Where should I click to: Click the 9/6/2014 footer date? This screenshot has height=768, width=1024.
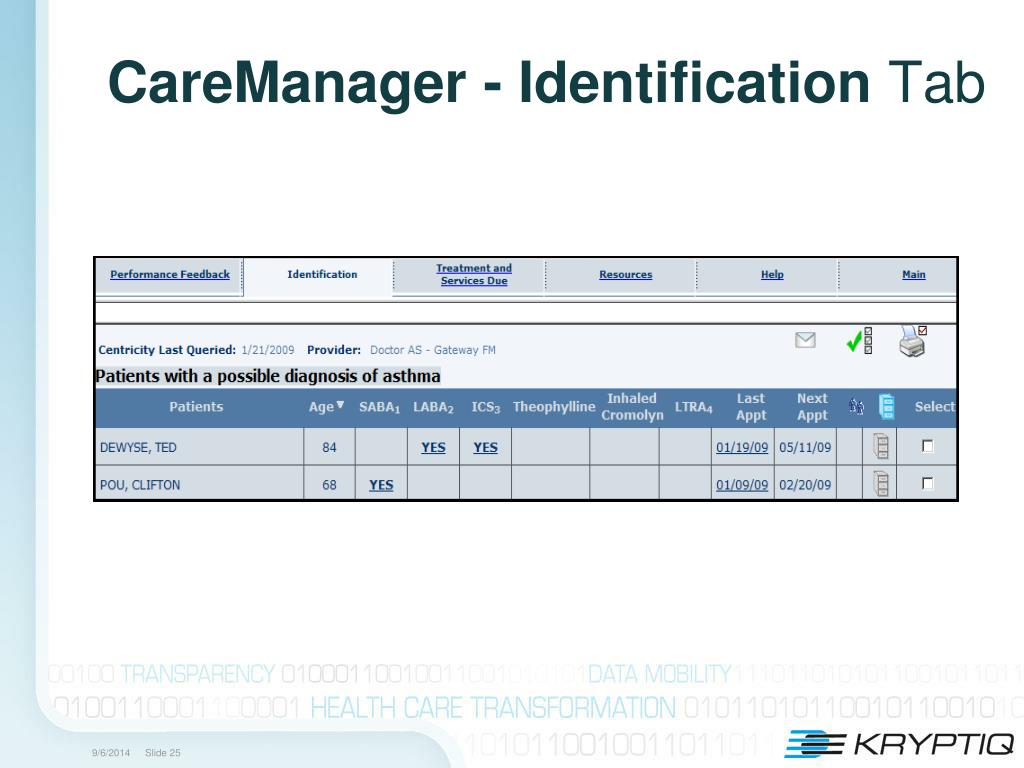[x=111, y=752]
